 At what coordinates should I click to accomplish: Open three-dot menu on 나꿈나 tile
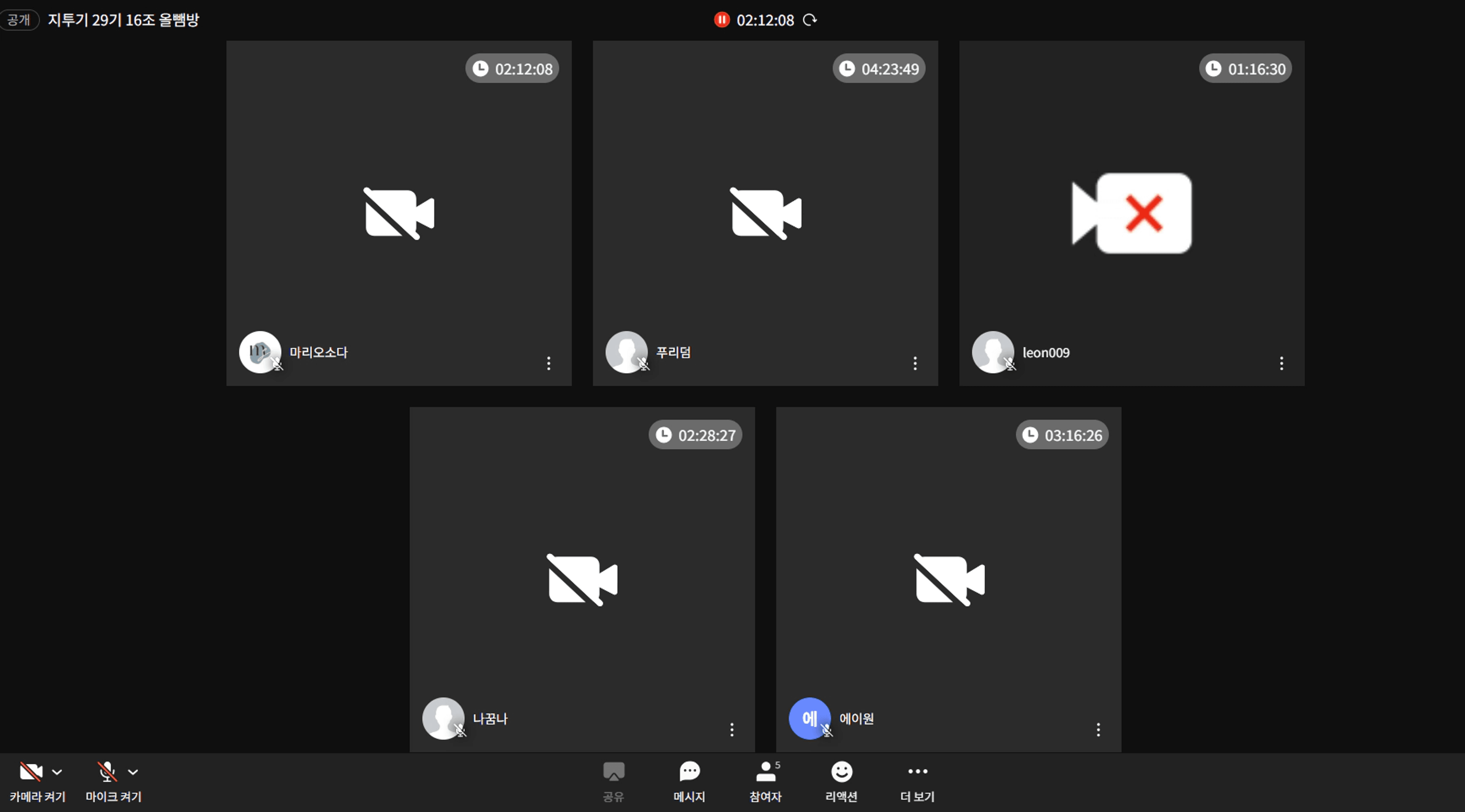click(x=732, y=730)
